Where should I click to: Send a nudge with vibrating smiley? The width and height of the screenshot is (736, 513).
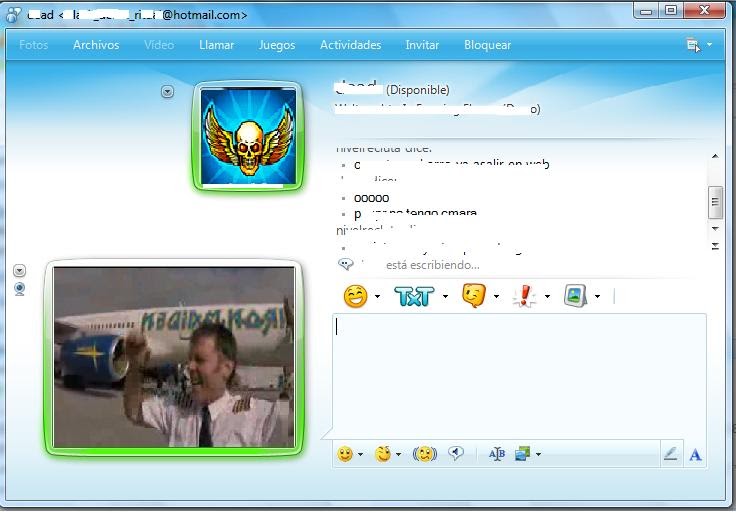tap(425, 454)
